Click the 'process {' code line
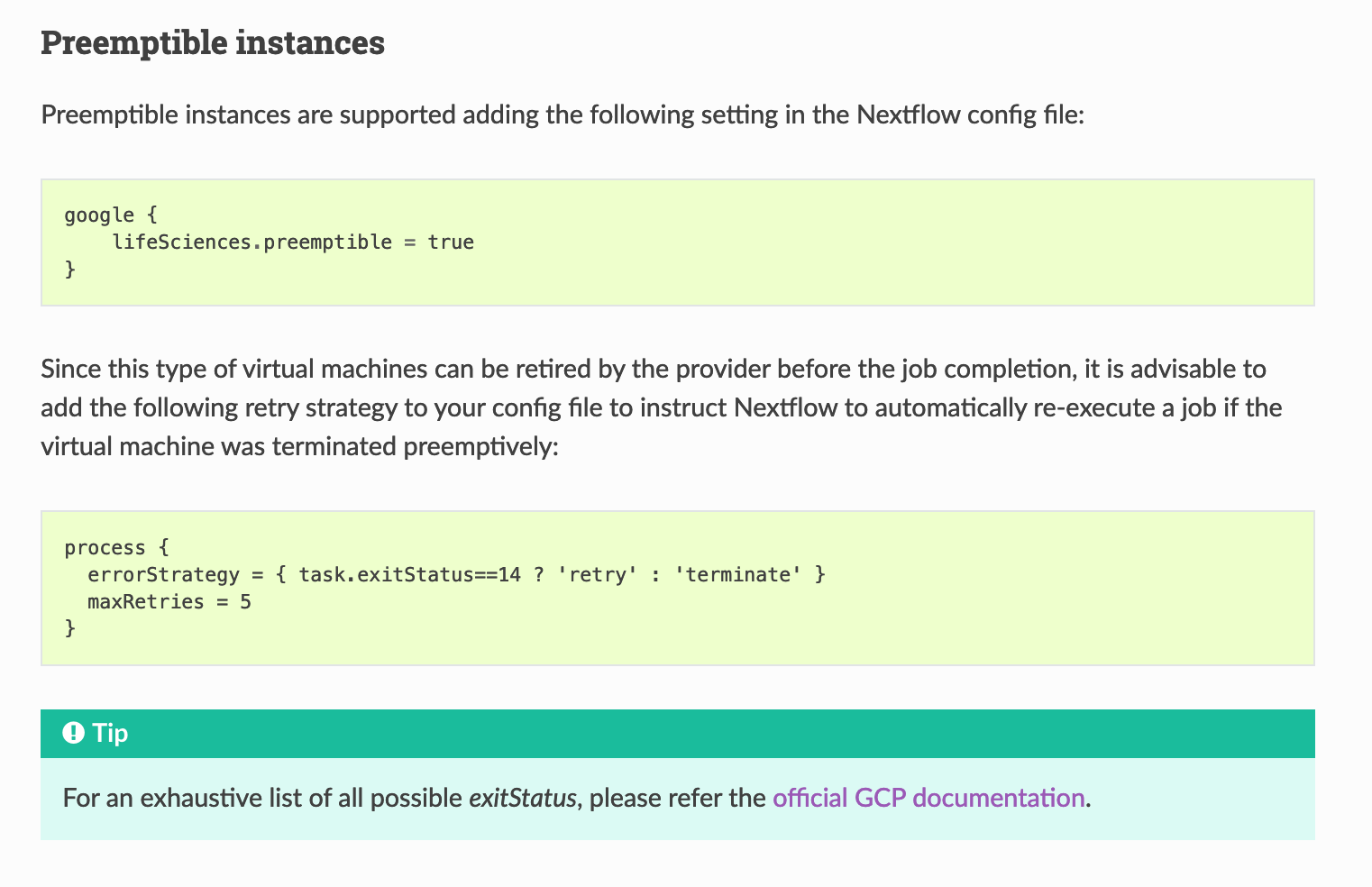1372x887 pixels. click(117, 547)
